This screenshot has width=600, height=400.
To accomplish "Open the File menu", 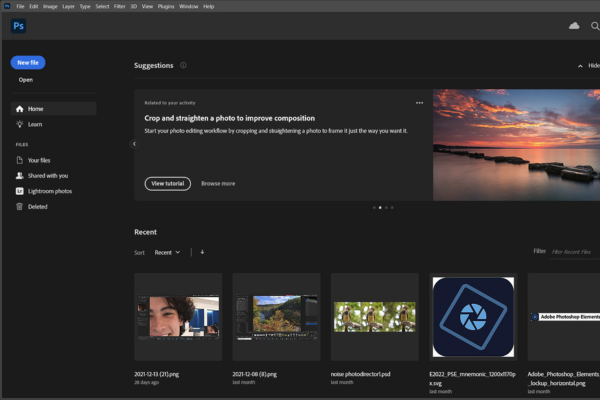I will [x=20, y=7].
